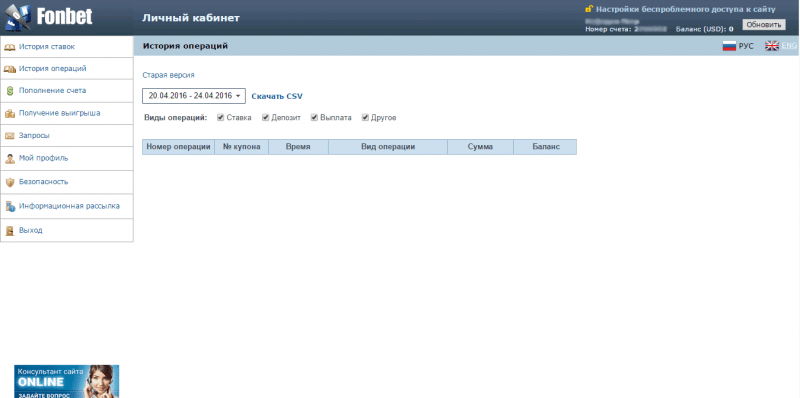The width and height of the screenshot is (800, 398).
Task: Open the Старая версия link
Action: pyautogui.click(x=168, y=75)
